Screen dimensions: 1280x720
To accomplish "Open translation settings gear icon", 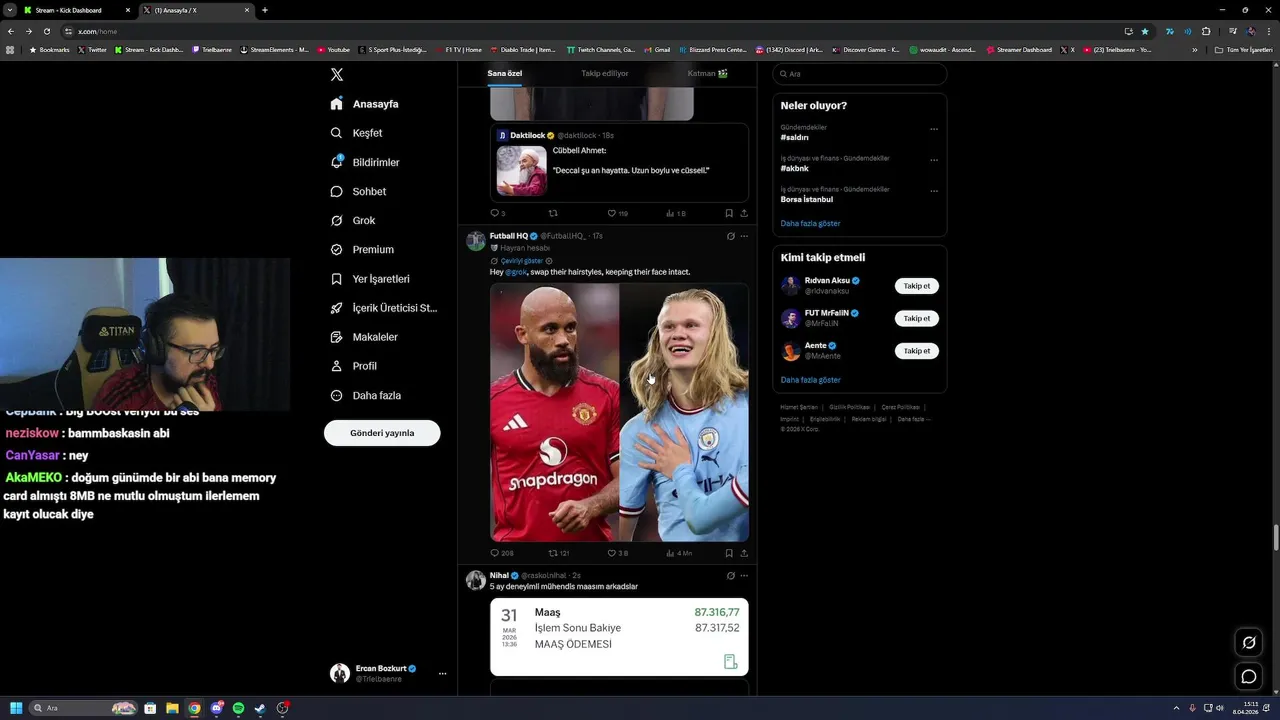I will point(549,261).
